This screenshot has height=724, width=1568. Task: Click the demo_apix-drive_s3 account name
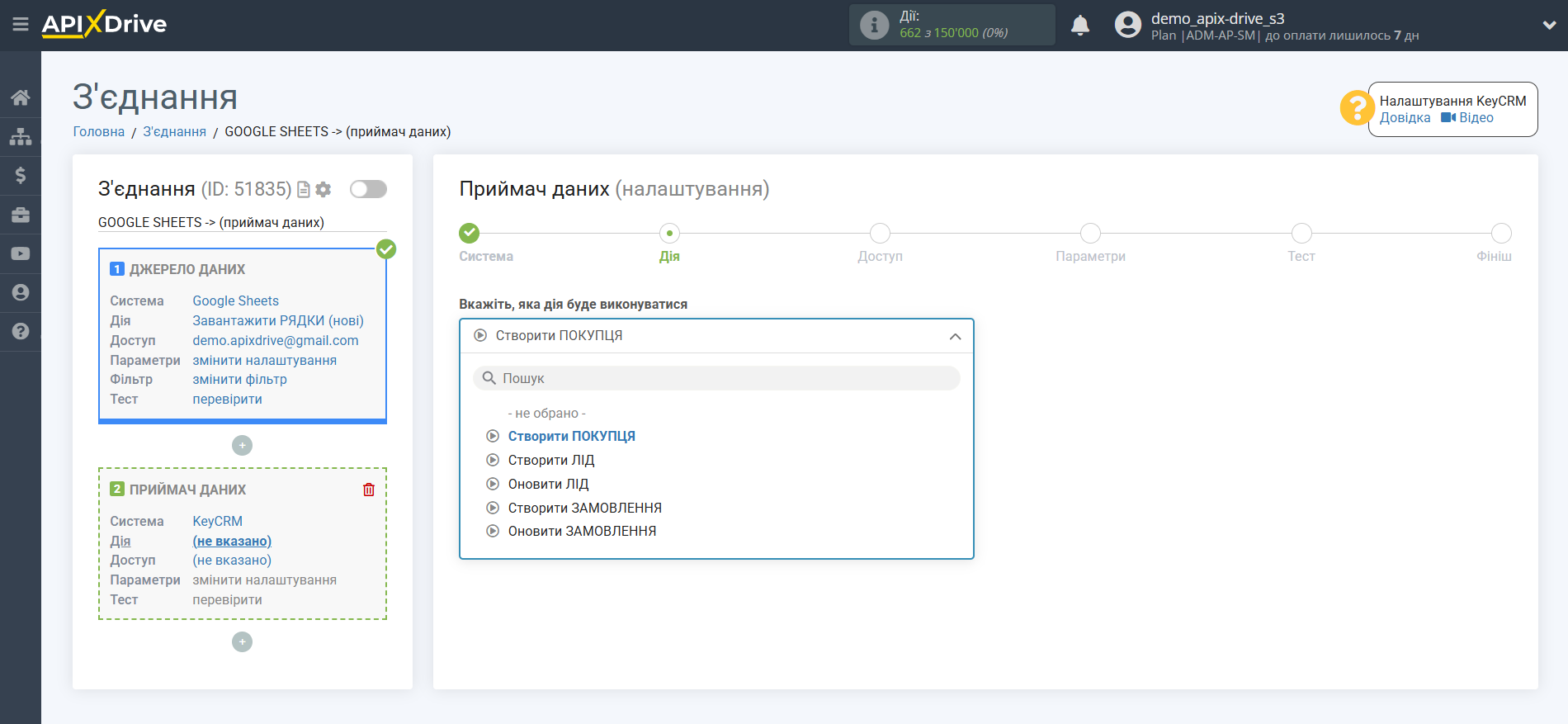[1217, 18]
